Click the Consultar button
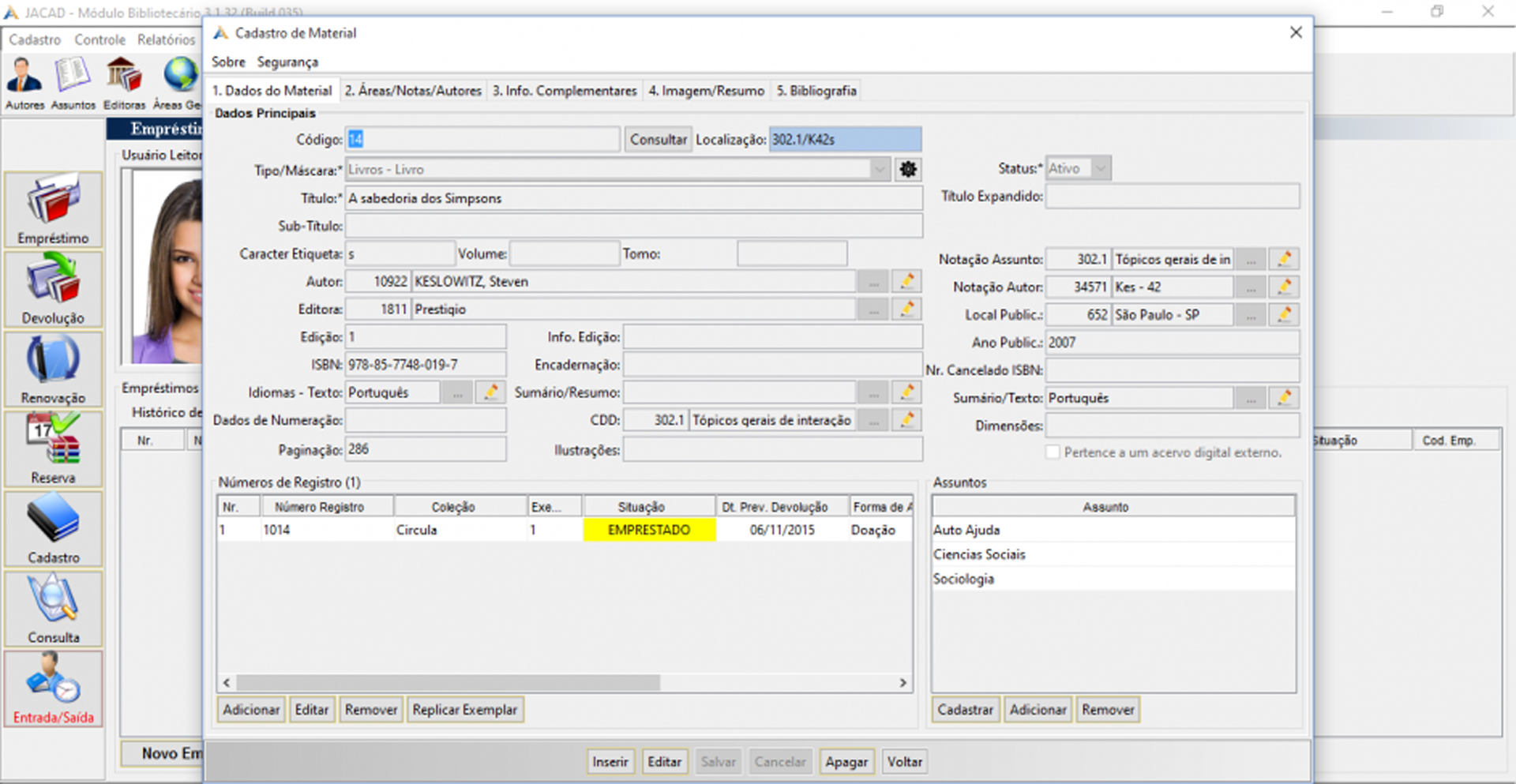1516x784 pixels. [659, 140]
